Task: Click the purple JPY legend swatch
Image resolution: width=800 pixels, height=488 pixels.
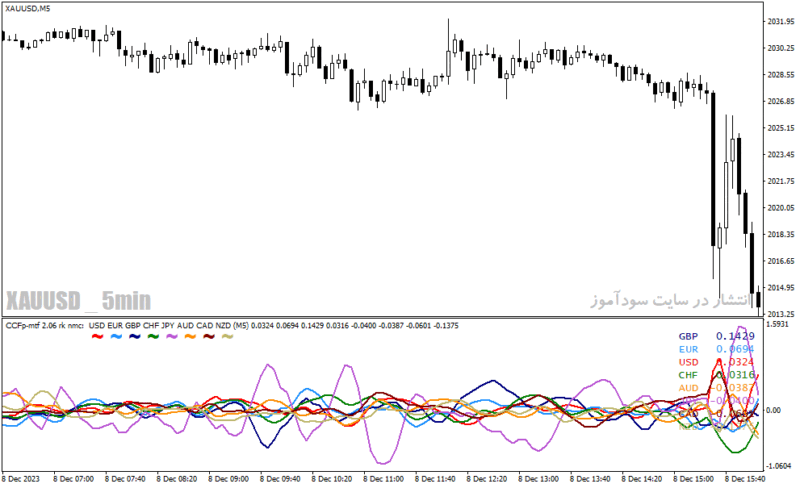Action: click(171, 336)
